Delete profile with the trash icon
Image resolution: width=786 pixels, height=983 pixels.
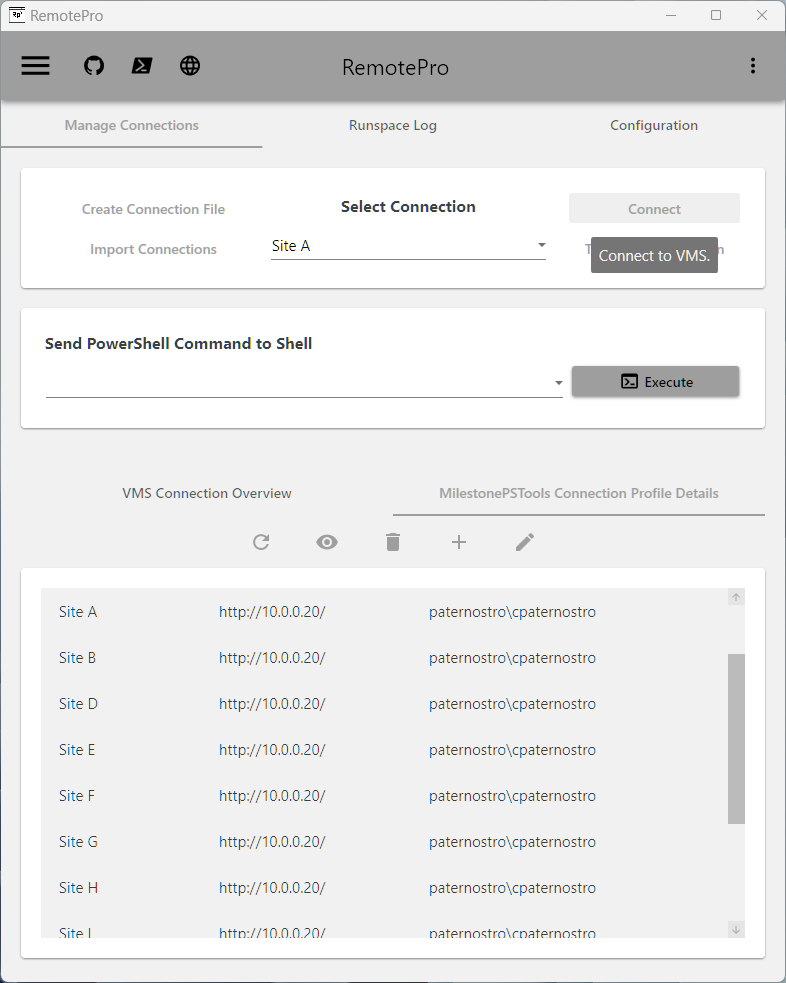(393, 542)
